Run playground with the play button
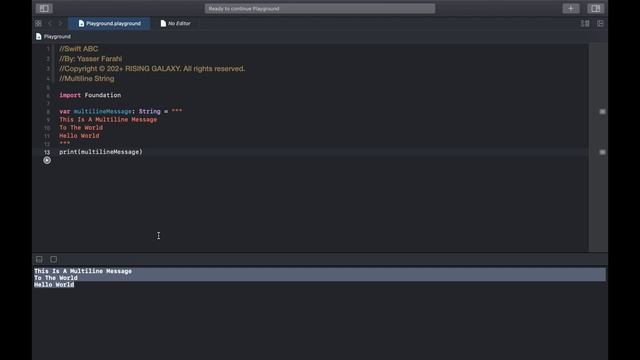Viewport: 640px width, 360px height. (x=47, y=160)
